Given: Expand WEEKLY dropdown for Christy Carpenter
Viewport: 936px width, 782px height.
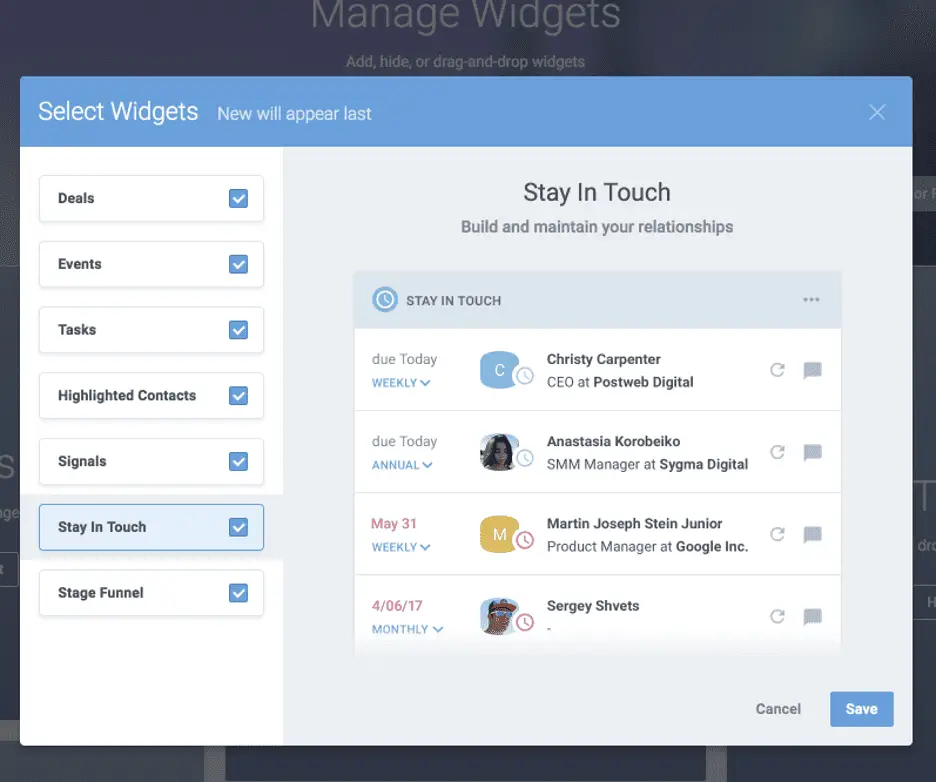Looking at the screenshot, I should [401, 383].
